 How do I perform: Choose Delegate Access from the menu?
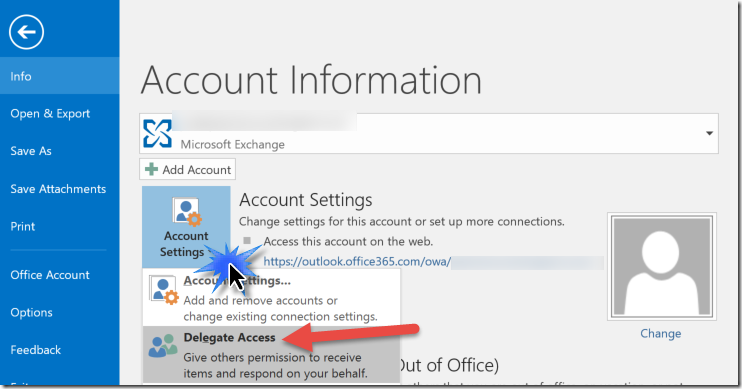[272, 354]
